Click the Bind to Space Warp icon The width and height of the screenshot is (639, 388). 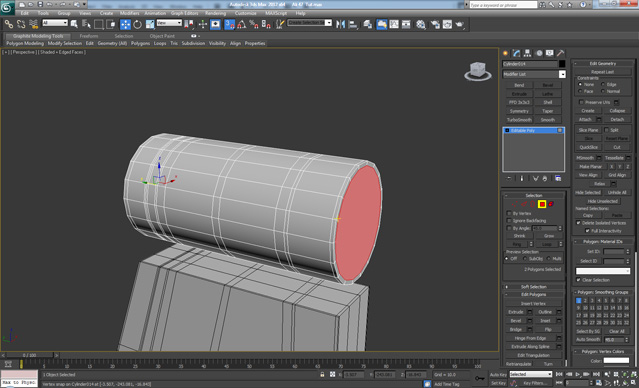tap(33, 24)
